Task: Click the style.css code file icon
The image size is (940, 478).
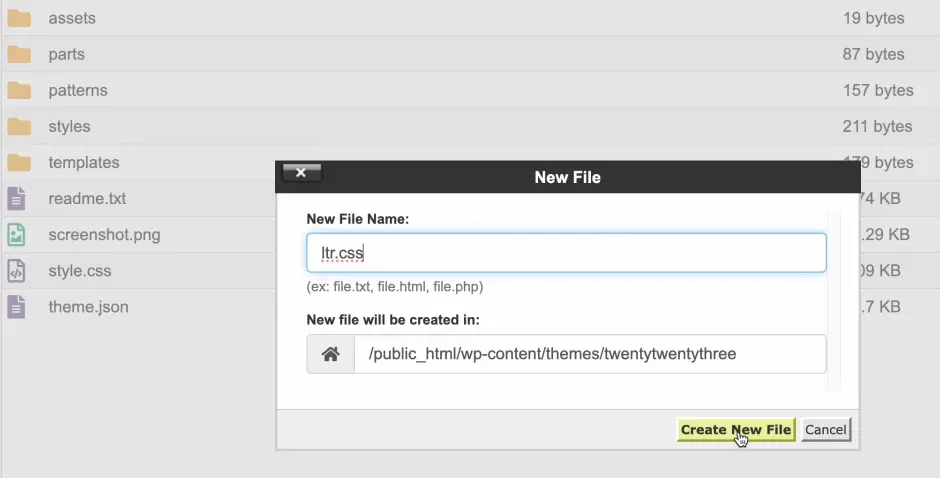Action: pyautogui.click(x=16, y=271)
